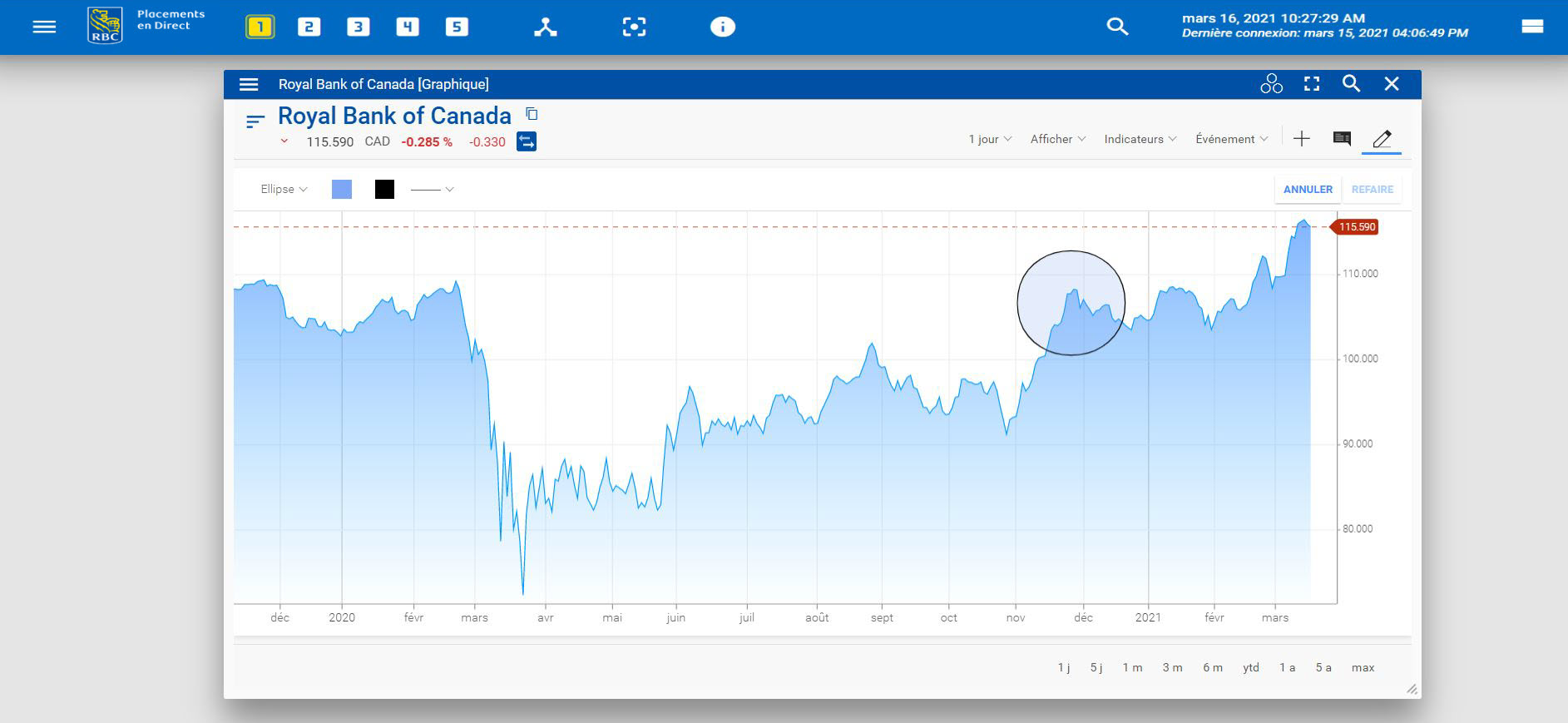Select the 5 a time range
The image size is (1568, 723).
pyautogui.click(x=1323, y=668)
